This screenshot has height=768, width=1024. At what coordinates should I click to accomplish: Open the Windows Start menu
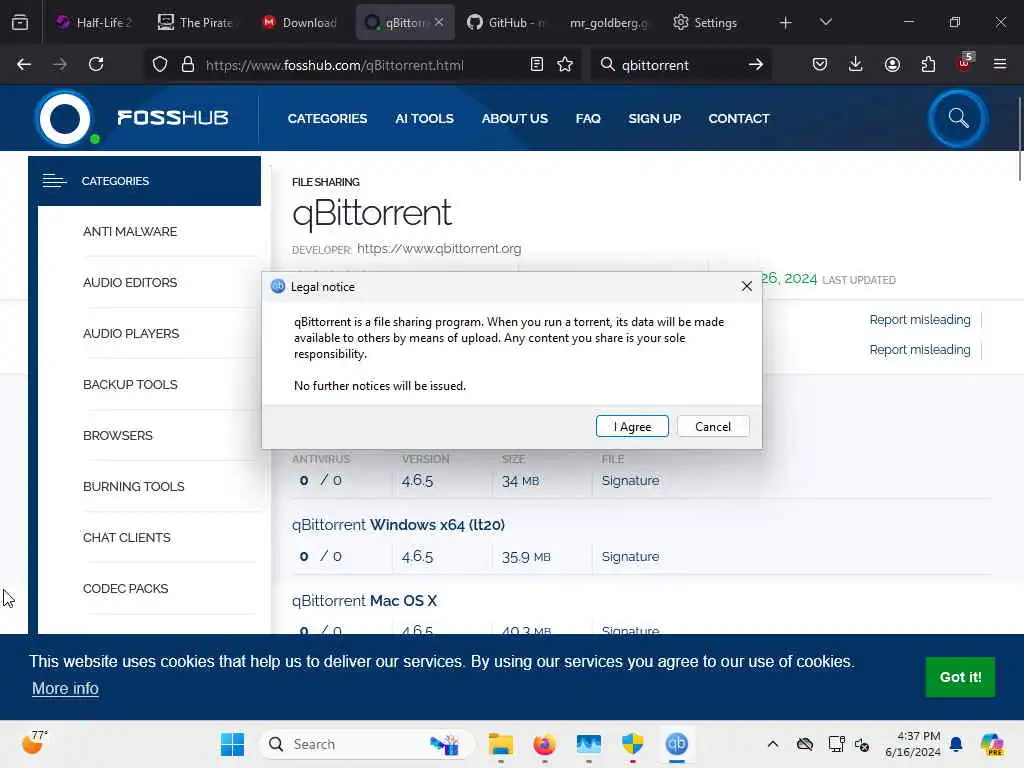(232, 744)
